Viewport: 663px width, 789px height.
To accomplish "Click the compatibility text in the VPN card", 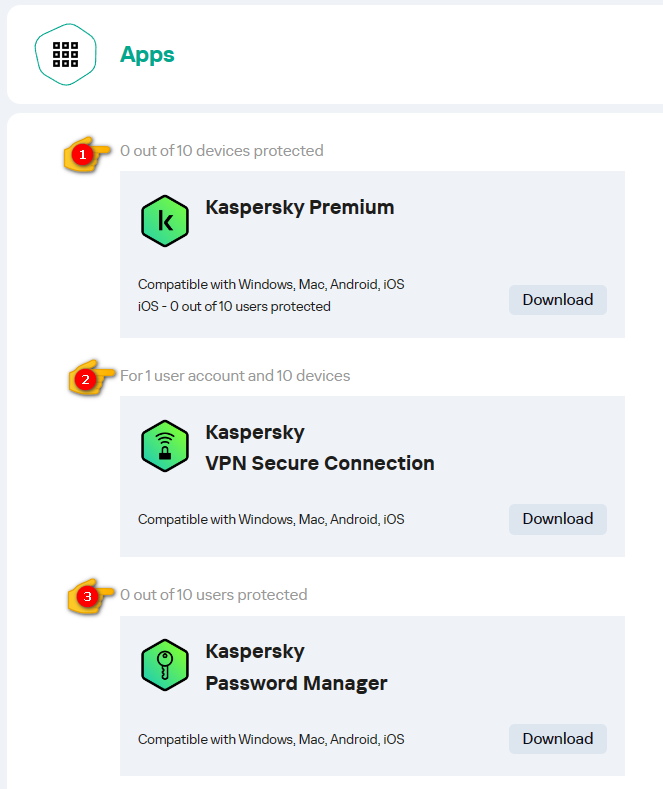I will point(271,519).
